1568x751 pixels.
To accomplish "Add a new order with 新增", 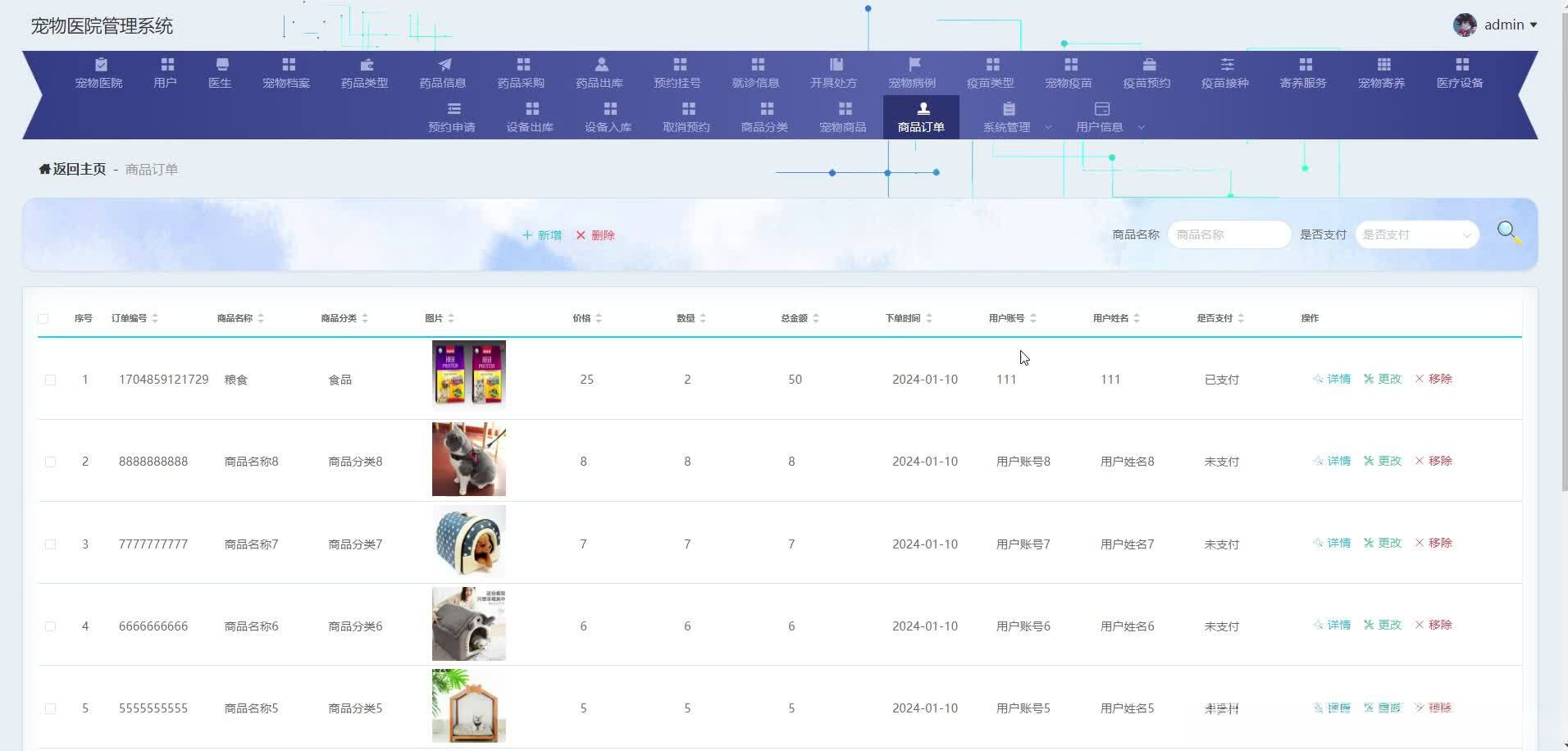I will pos(542,235).
